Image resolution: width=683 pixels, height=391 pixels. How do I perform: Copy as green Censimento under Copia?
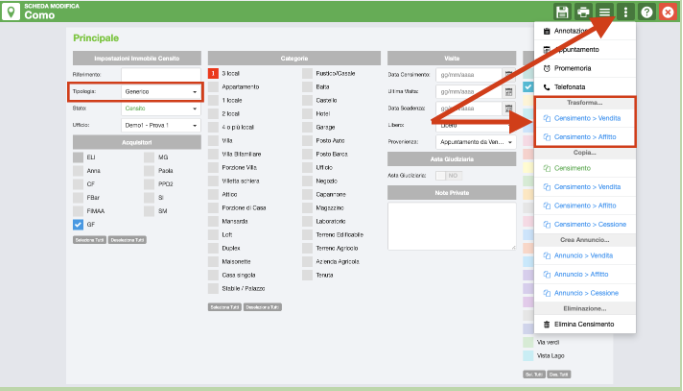[x=585, y=168]
